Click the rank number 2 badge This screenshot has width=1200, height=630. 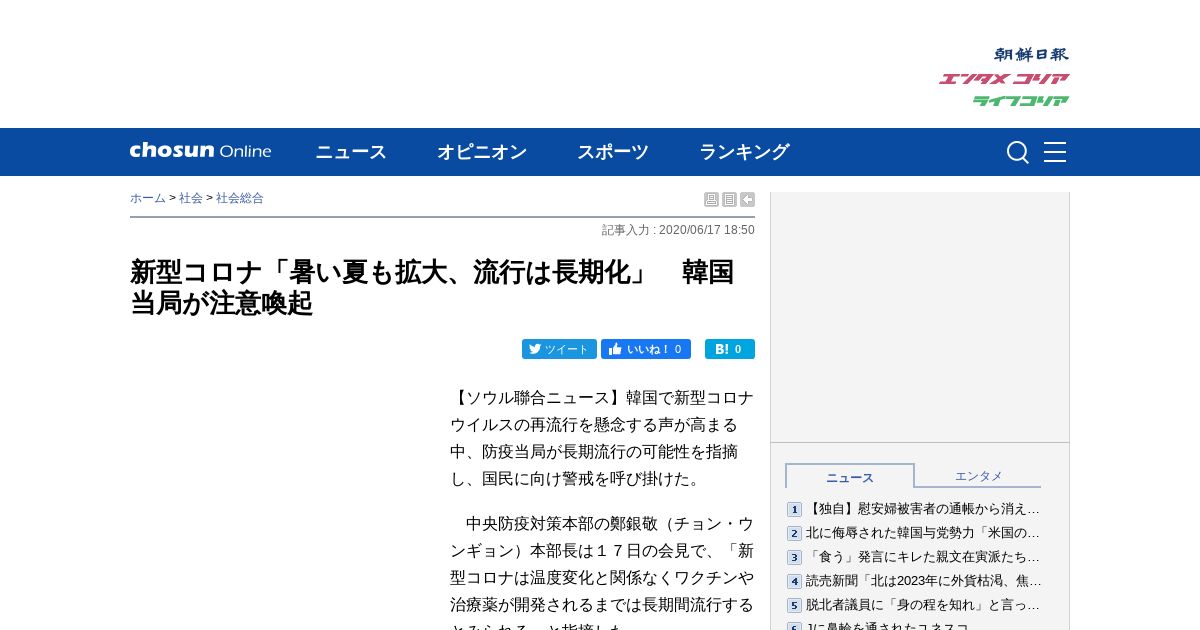coord(794,534)
